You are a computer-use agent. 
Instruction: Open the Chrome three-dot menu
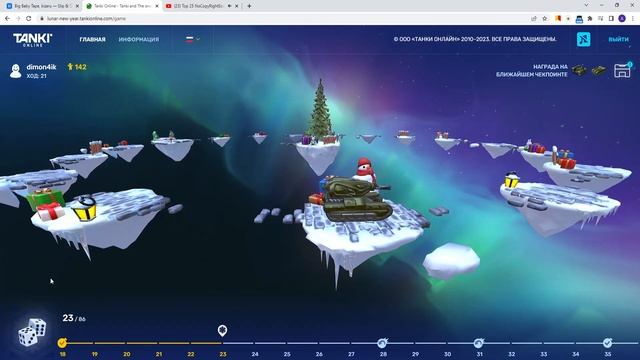[633, 19]
